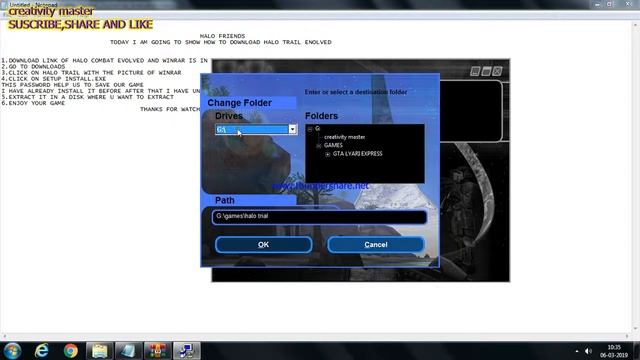
Task: Click the Notepad vertical scrollbar up arrow
Action: point(636,24)
